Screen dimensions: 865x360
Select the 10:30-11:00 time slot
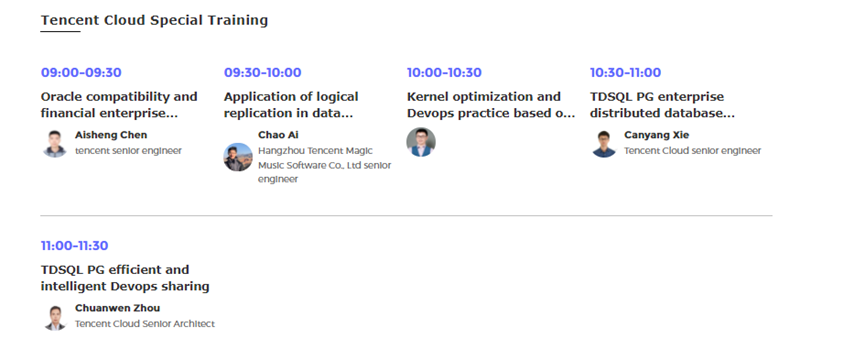point(625,72)
